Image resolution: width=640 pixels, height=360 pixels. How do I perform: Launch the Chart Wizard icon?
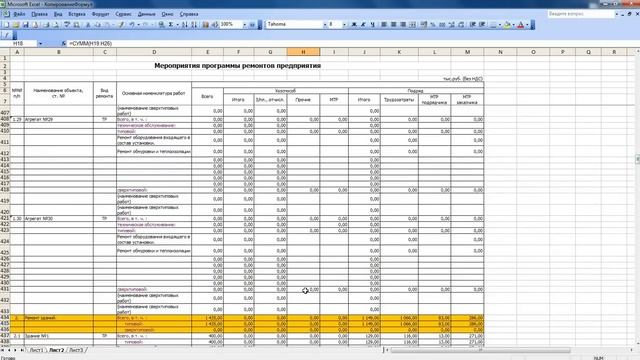pos(205,25)
